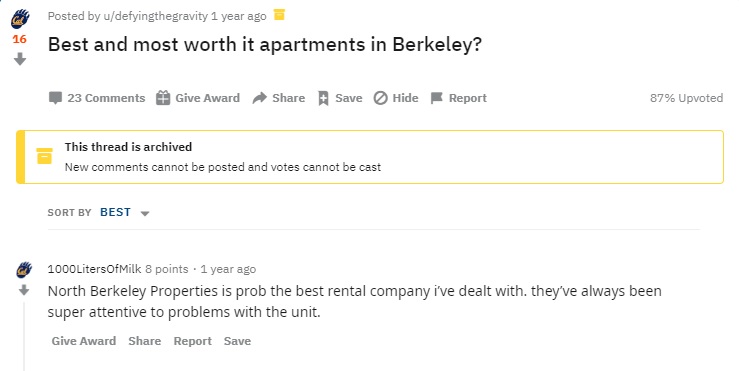Downvote the Berkeley apartments post

pos(20,59)
